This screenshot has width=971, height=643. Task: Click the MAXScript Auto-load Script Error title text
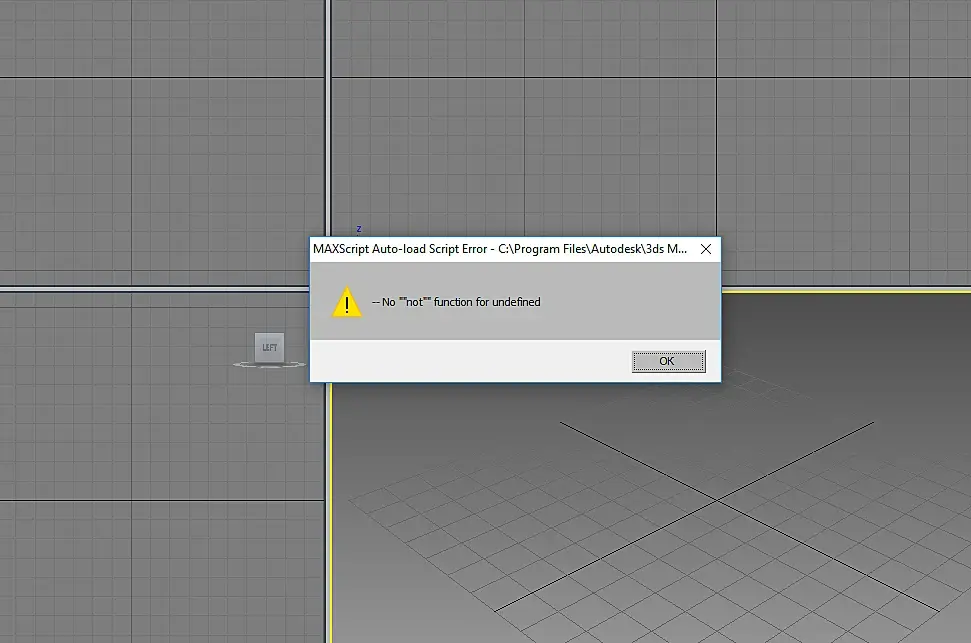click(500, 249)
